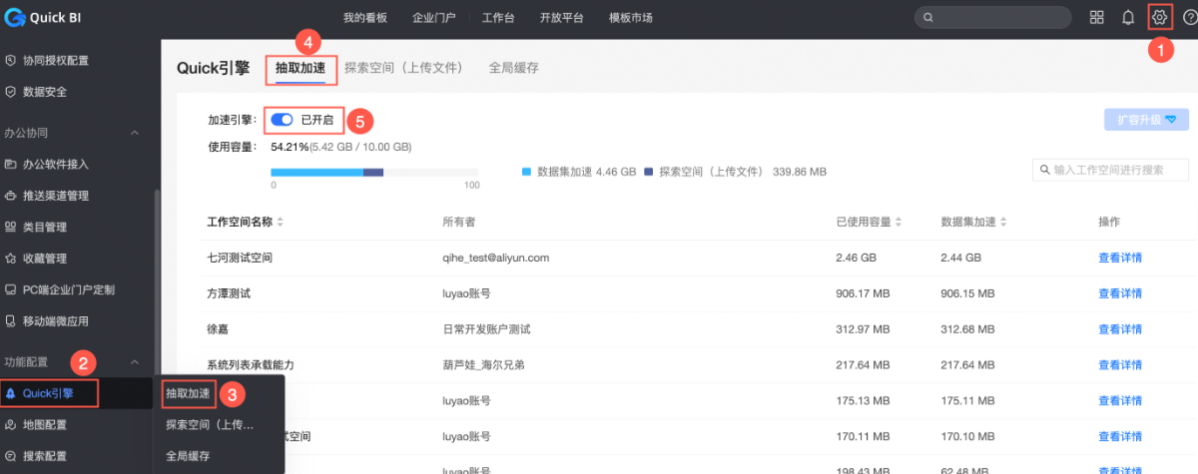Click the 扩容升级 button

click(x=1146, y=120)
